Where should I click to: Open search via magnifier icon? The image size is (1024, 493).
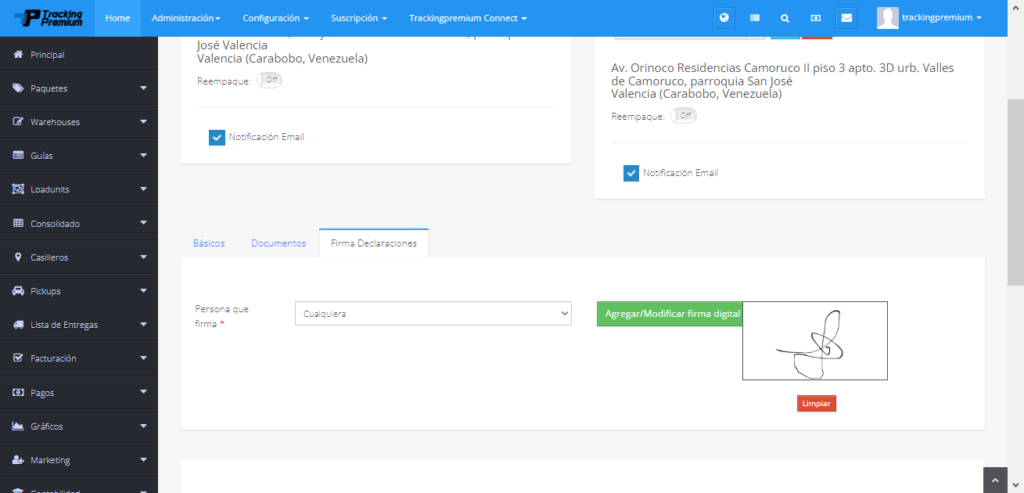click(x=785, y=18)
